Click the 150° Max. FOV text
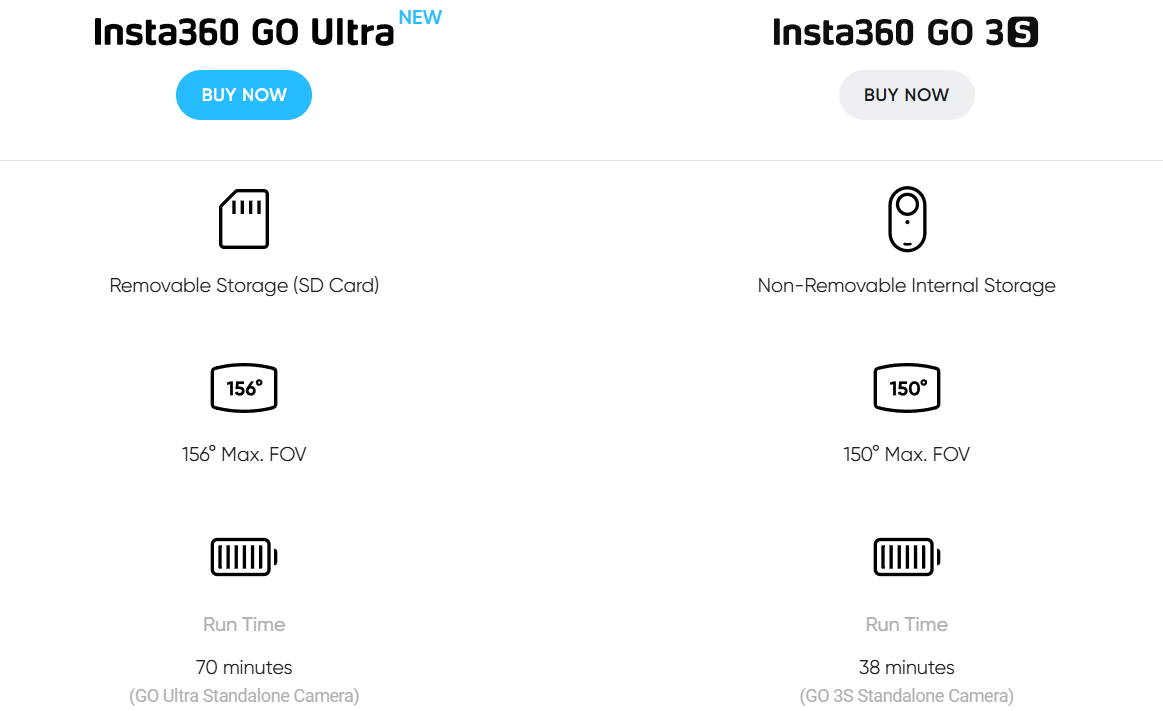The height and width of the screenshot is (711, 1163). coord(906,453)
